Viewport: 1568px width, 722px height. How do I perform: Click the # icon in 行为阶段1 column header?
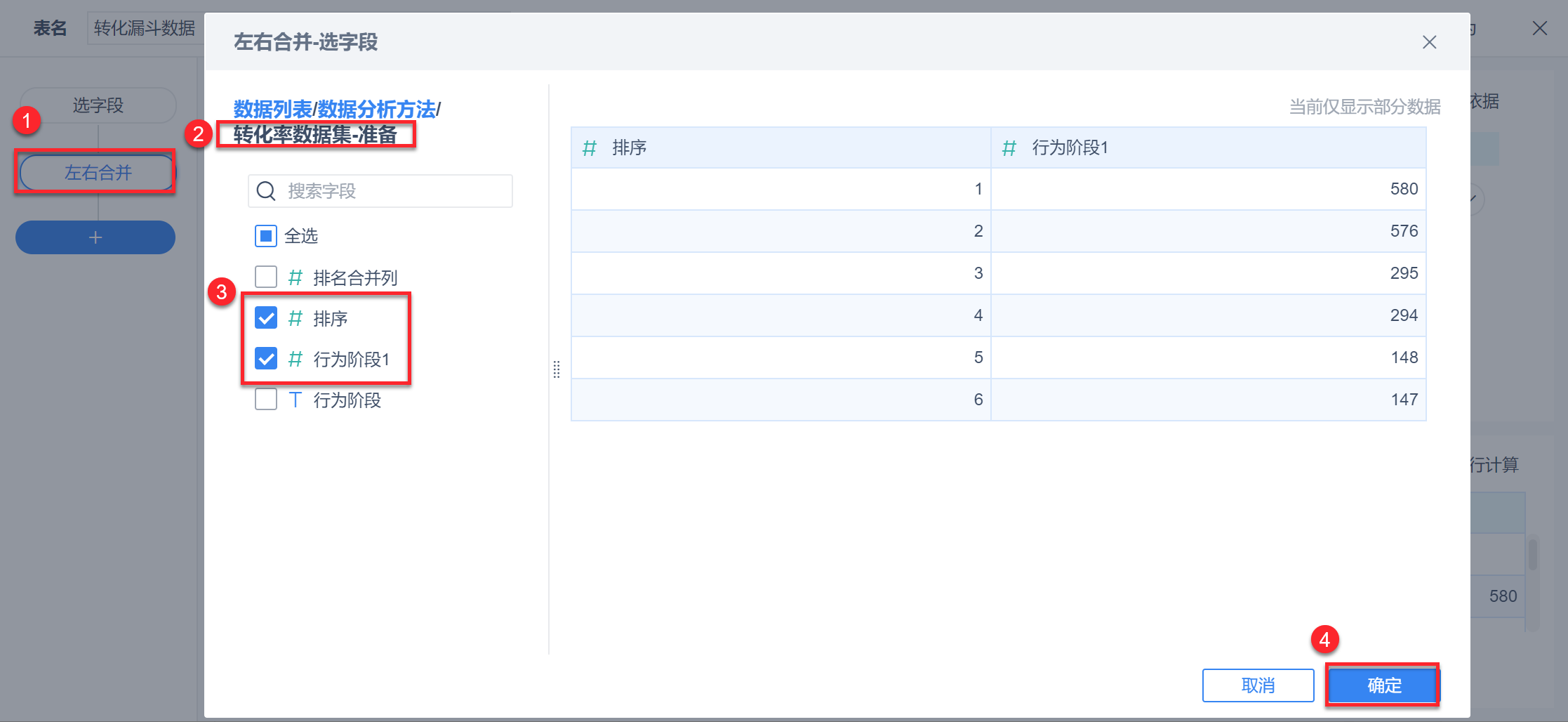(1009, 148)
